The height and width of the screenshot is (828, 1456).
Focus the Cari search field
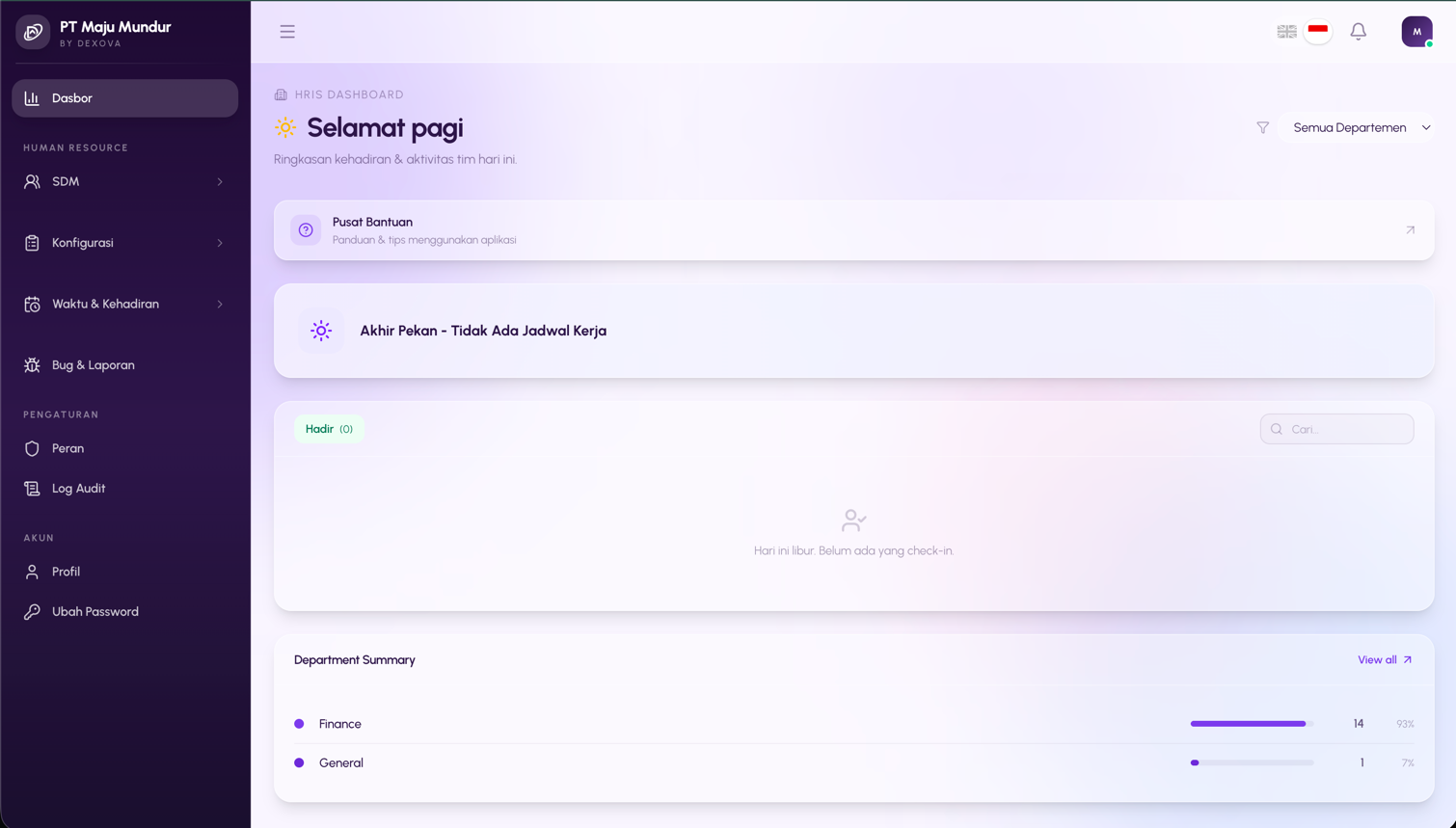1336,429
